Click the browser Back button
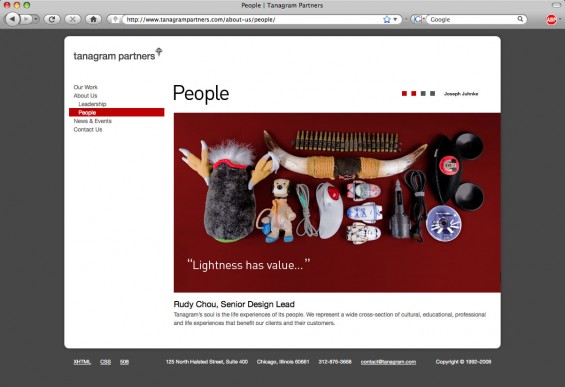This screenshot has width=565, height=387. tap(12, 19)
